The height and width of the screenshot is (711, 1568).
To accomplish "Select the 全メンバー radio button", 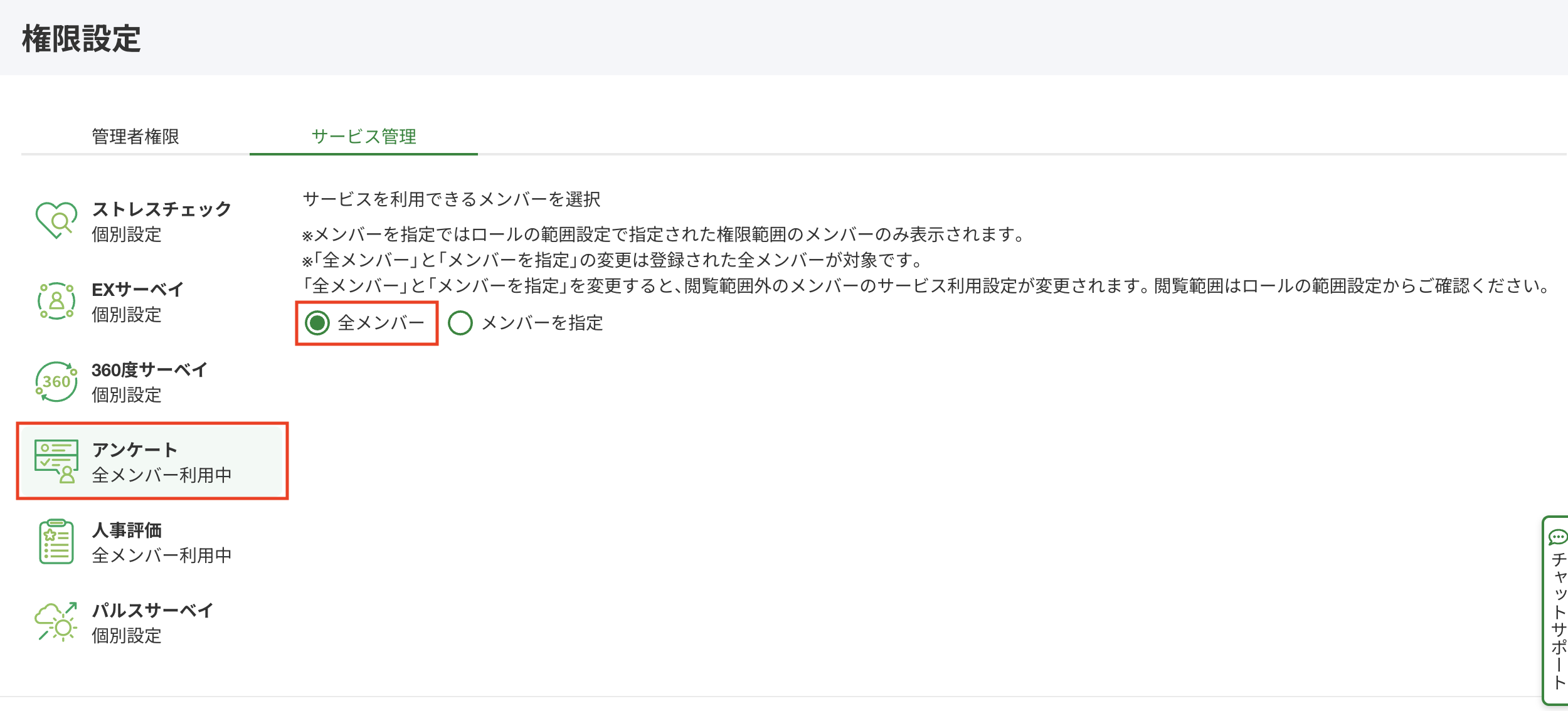I will click(x=317, y=323).
